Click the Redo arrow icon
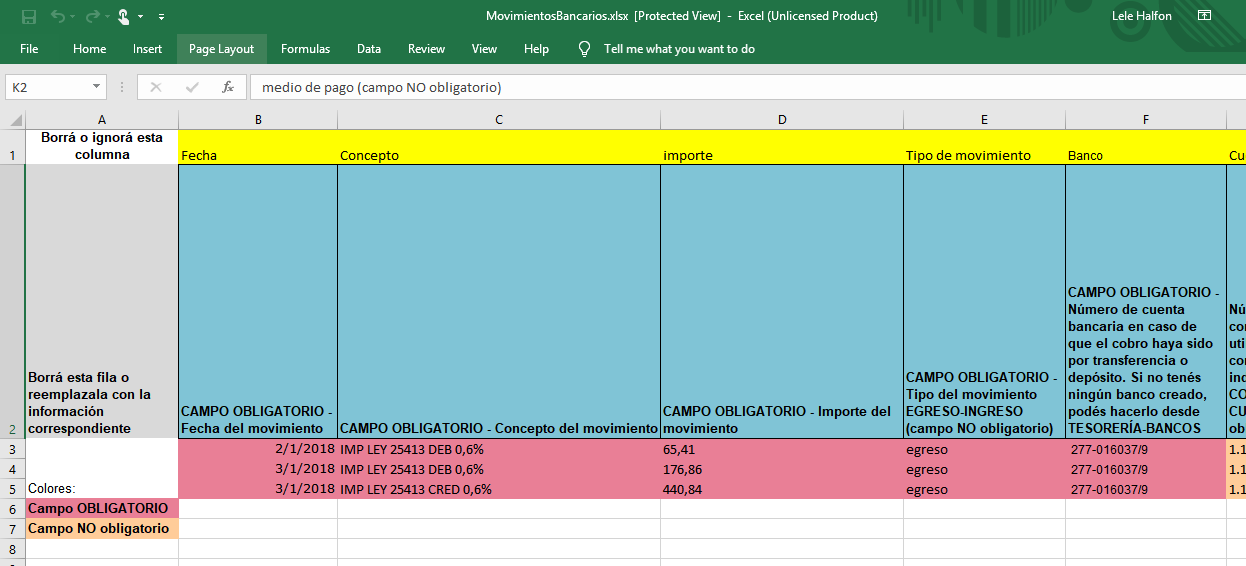Image resolution: width=1246 pixels, height=566 pixels. tap(92, 16)
